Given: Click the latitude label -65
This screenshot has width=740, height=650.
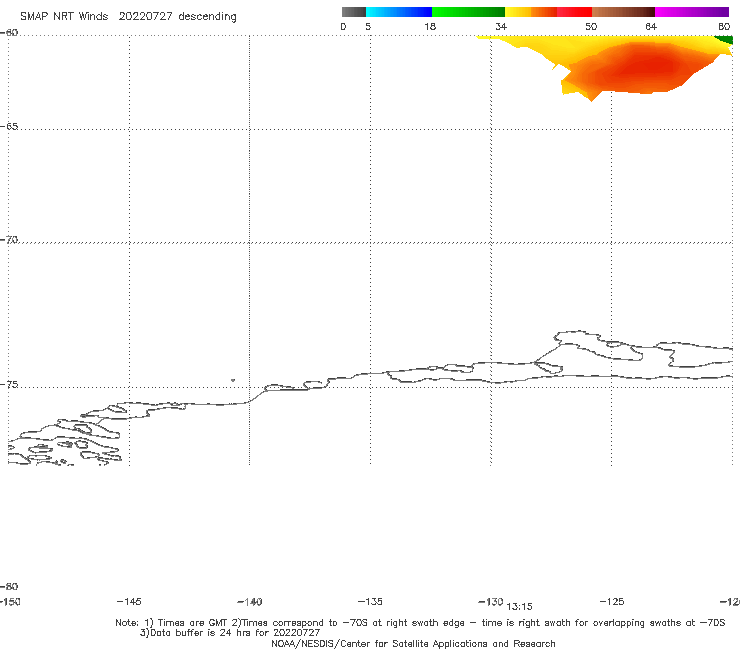Looking at the screenshot, I should 9,127.
